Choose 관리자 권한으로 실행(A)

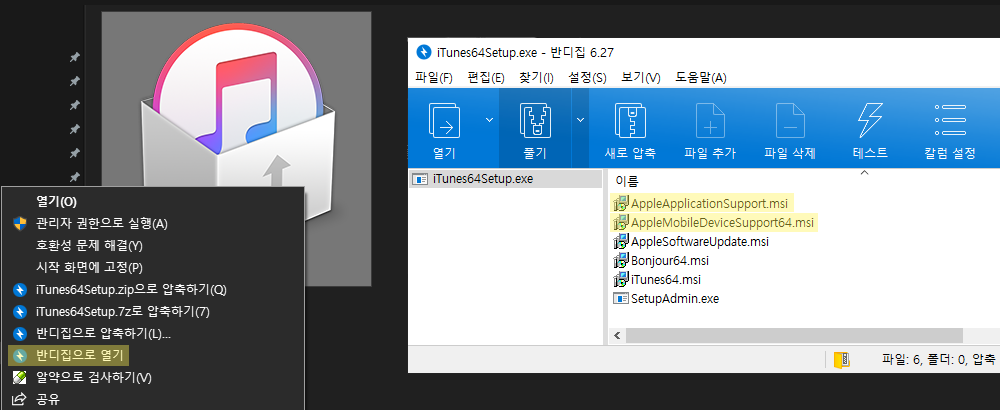[x=153, y=223]
